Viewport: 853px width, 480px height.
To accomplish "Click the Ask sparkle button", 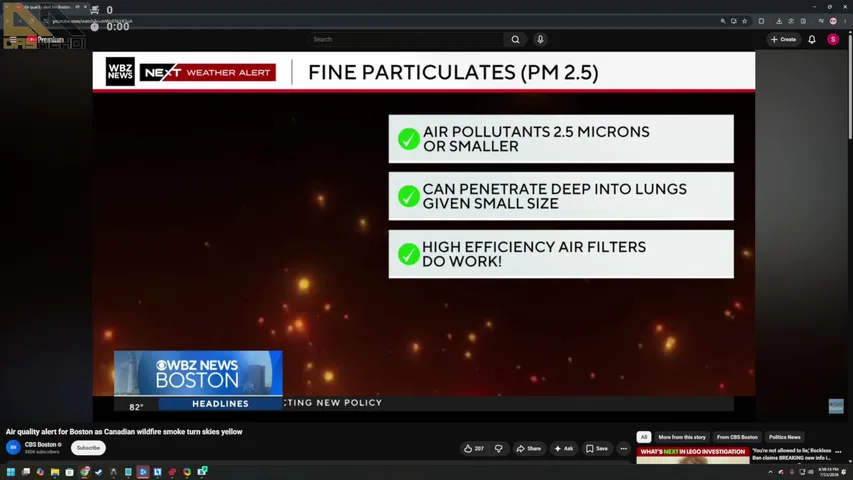I will pyautogui.click(x=564, y=448).
